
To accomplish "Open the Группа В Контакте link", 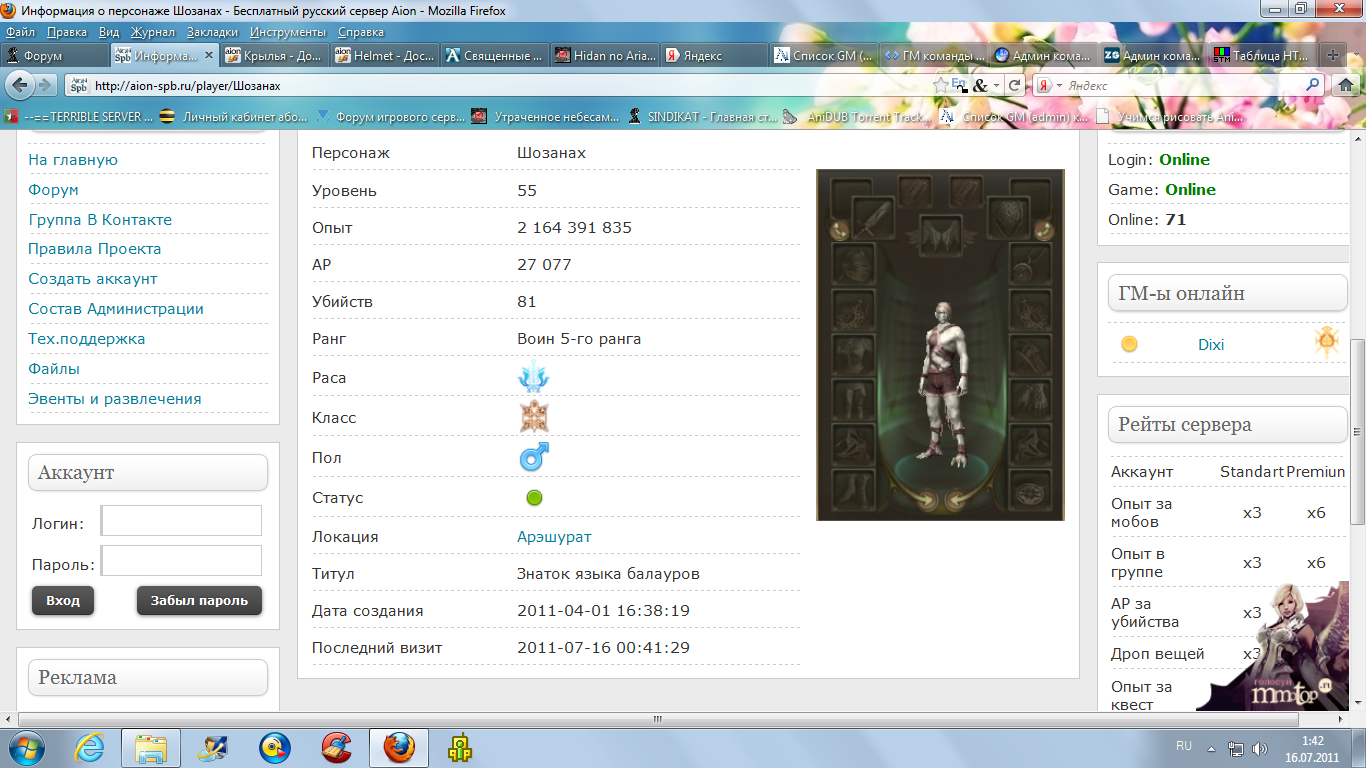I will click(100, 220).
